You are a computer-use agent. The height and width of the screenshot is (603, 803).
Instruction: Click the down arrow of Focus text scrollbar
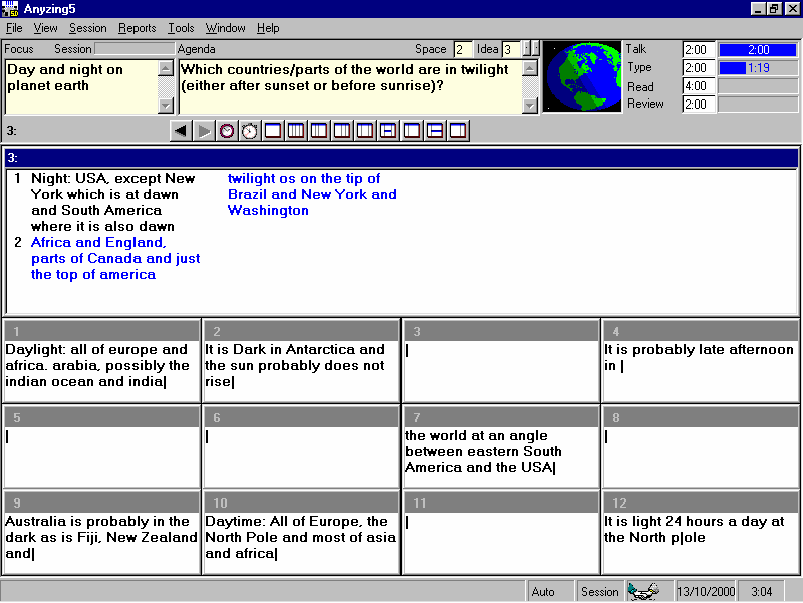pyautogui.click(x=166, y=106)
